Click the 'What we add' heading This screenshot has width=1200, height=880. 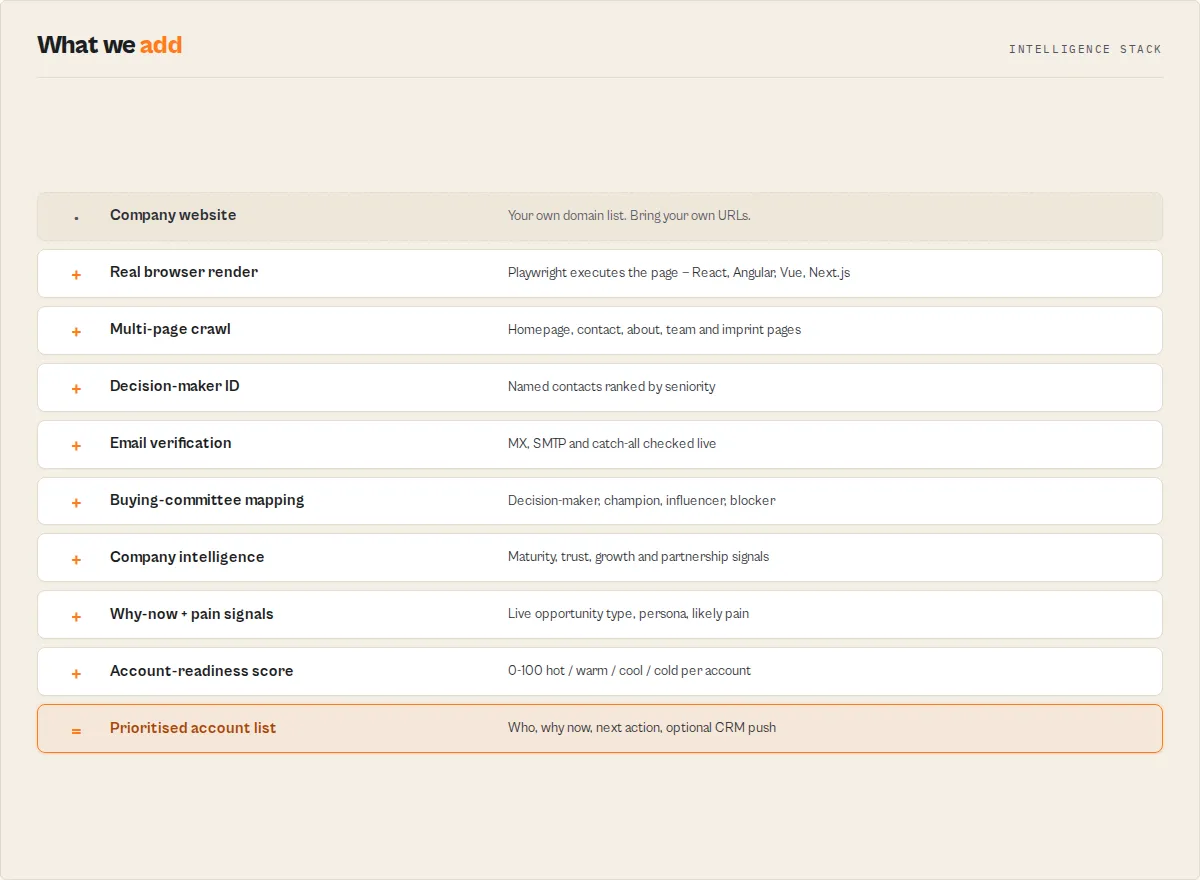pos(110,45)
